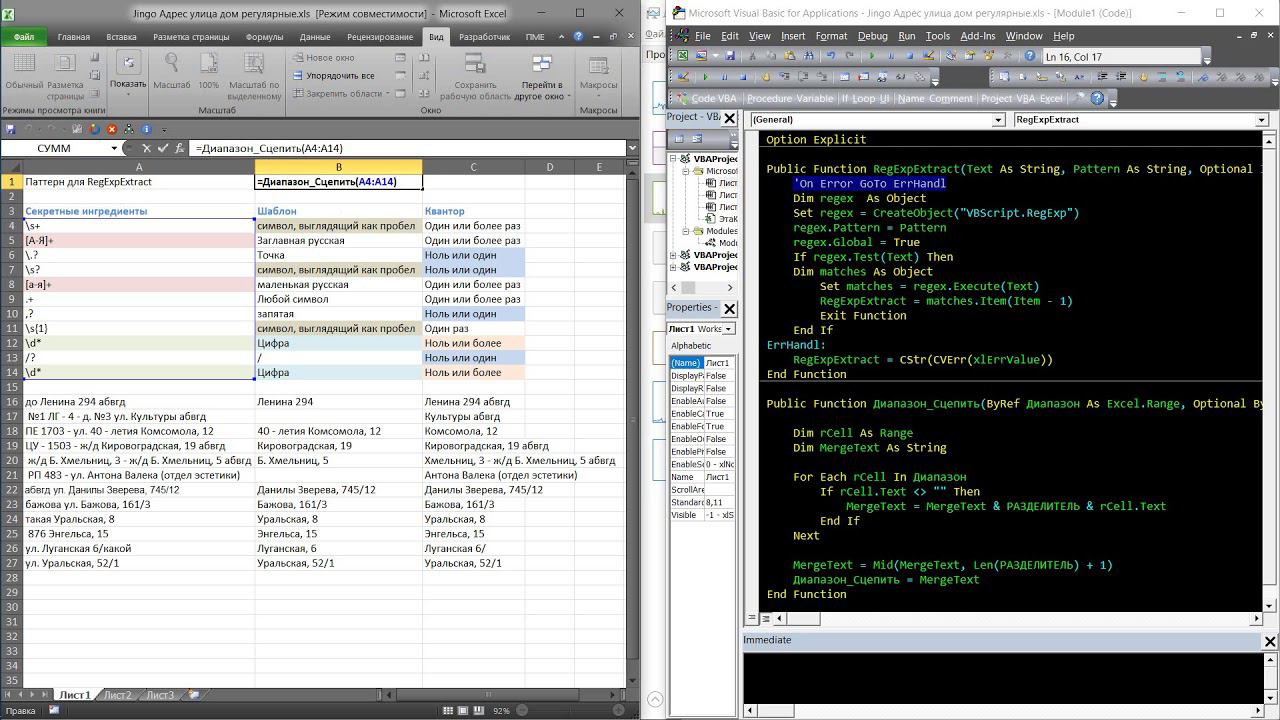Click the Find binoculars icon in VBA toolbar
1280x720 pixels.
point(806,57)
